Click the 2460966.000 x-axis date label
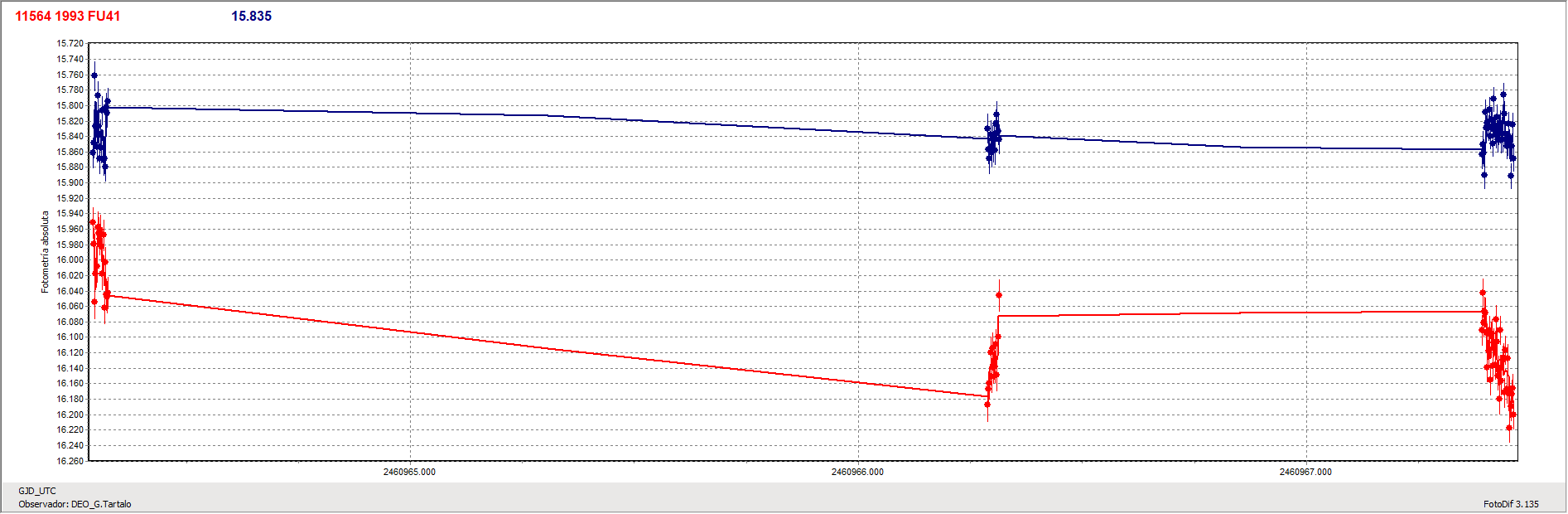The width and height of the screenshot is (1568, 514). click(857, 472)
